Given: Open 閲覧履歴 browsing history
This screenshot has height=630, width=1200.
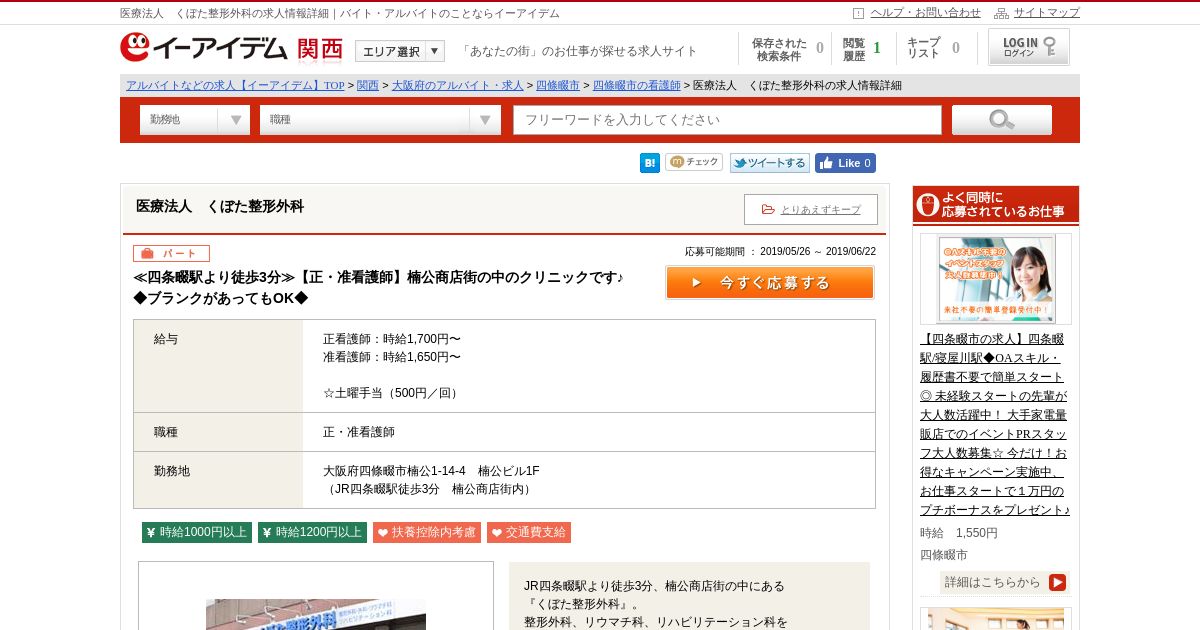Looking at the screenshot, I should tap(862, 49).
